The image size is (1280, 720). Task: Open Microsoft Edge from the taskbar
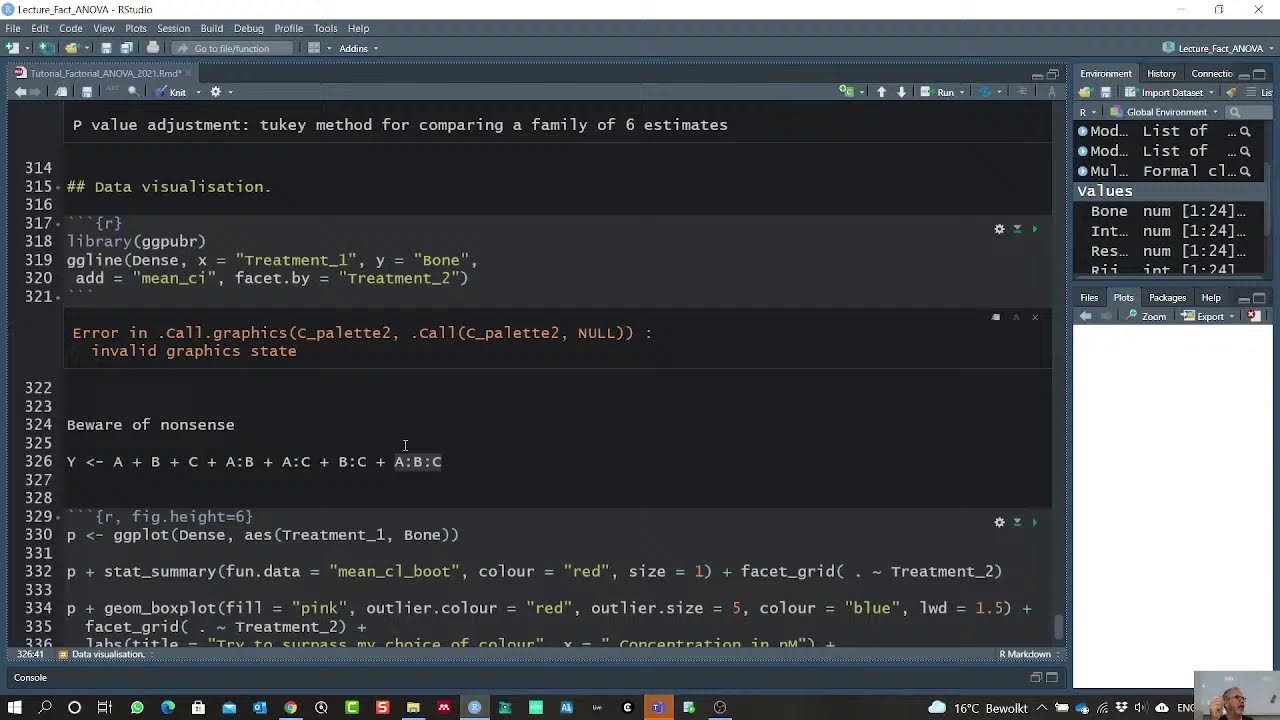click(x=167, y=707)
